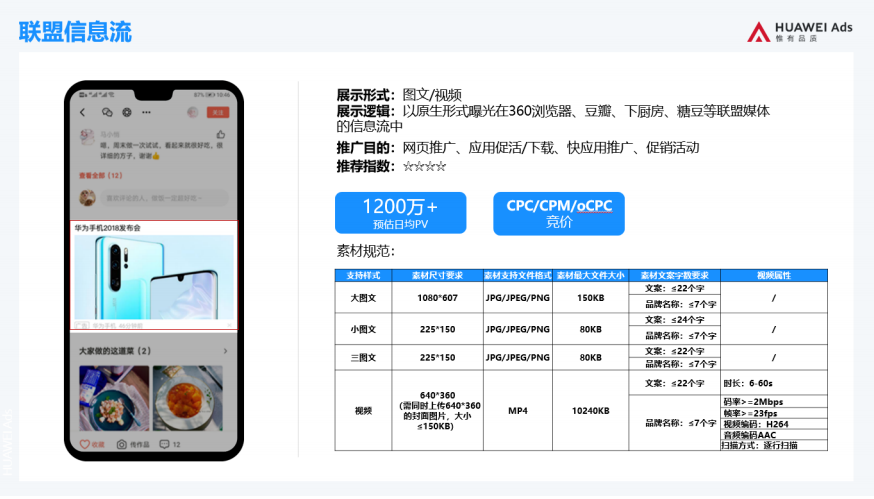Like the comment with the thumbs-up icon
The image size is (874, 499).
point(221,134)
